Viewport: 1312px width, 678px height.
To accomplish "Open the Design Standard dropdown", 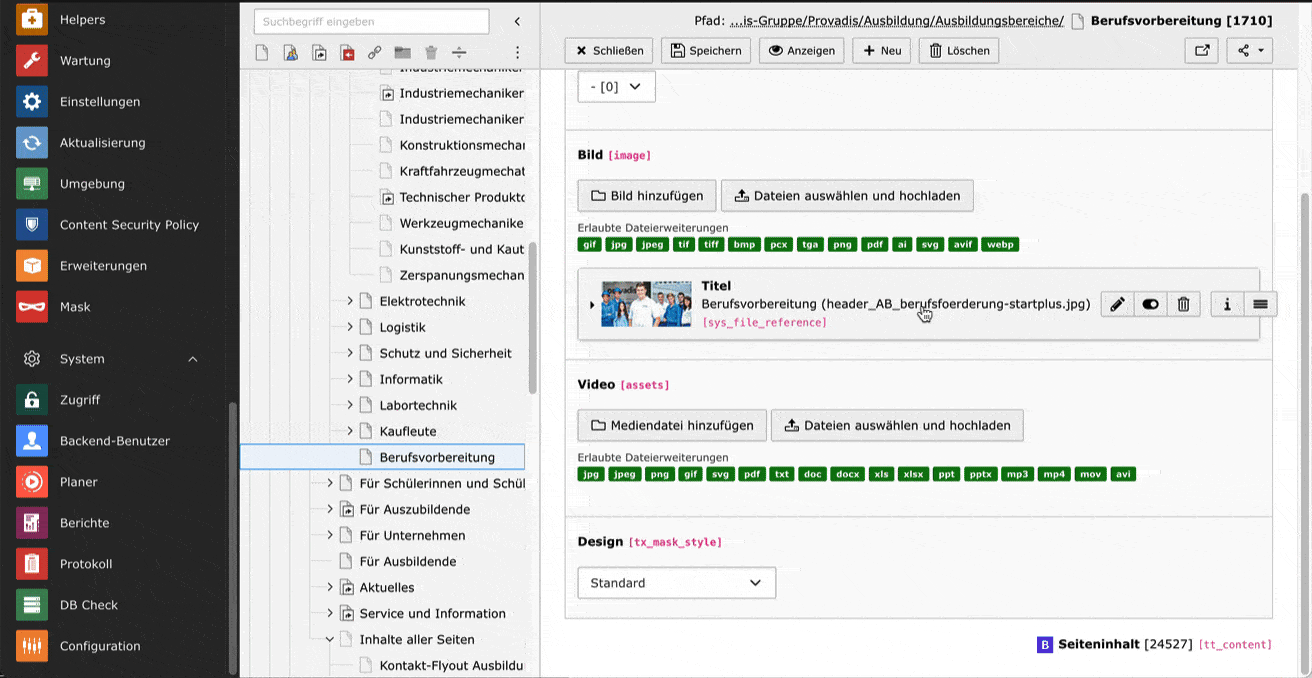I will (x=676, y=583).
